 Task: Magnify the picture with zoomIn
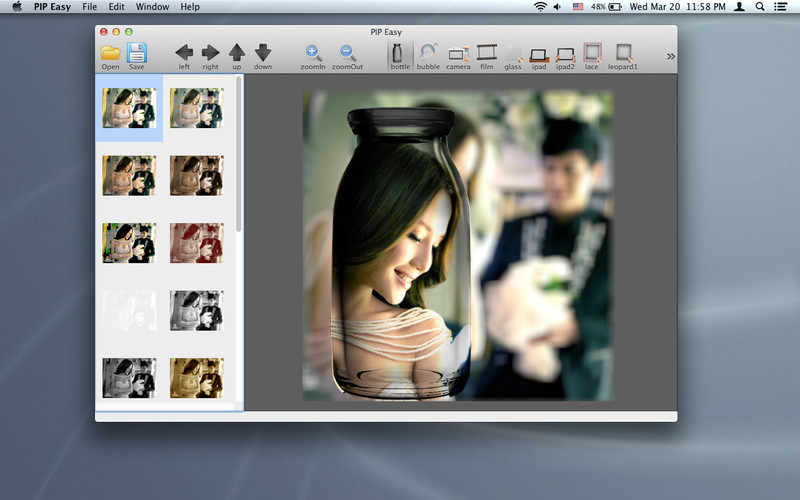tap(313, 56)
